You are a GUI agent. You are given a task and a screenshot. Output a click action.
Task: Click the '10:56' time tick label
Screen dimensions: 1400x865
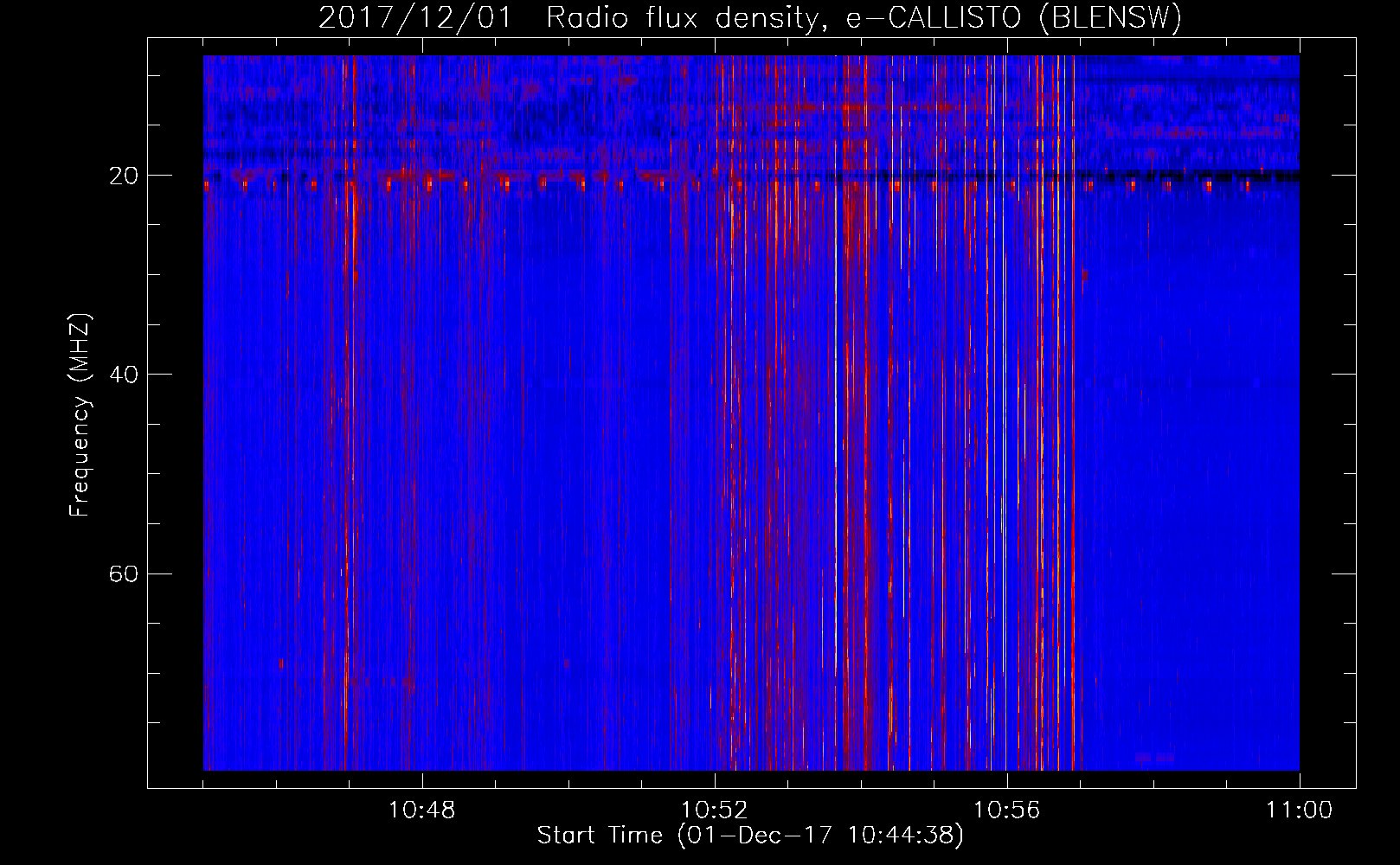click(1006, 811)
